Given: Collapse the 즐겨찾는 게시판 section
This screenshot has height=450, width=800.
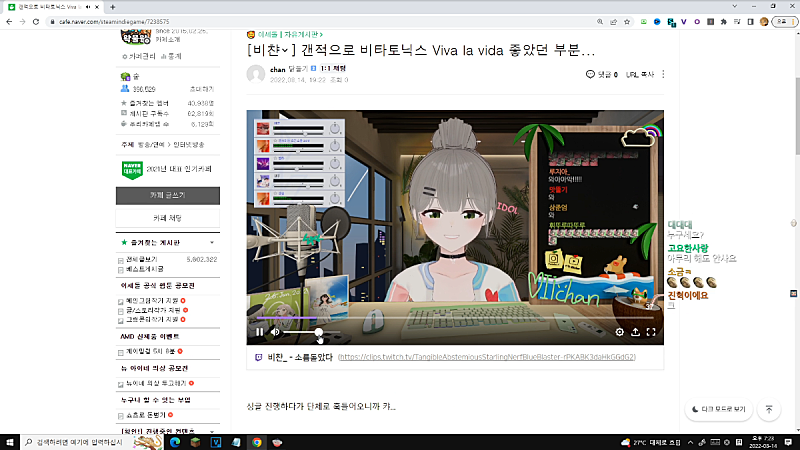Looking at the screenshot, I should pos(212,243).
